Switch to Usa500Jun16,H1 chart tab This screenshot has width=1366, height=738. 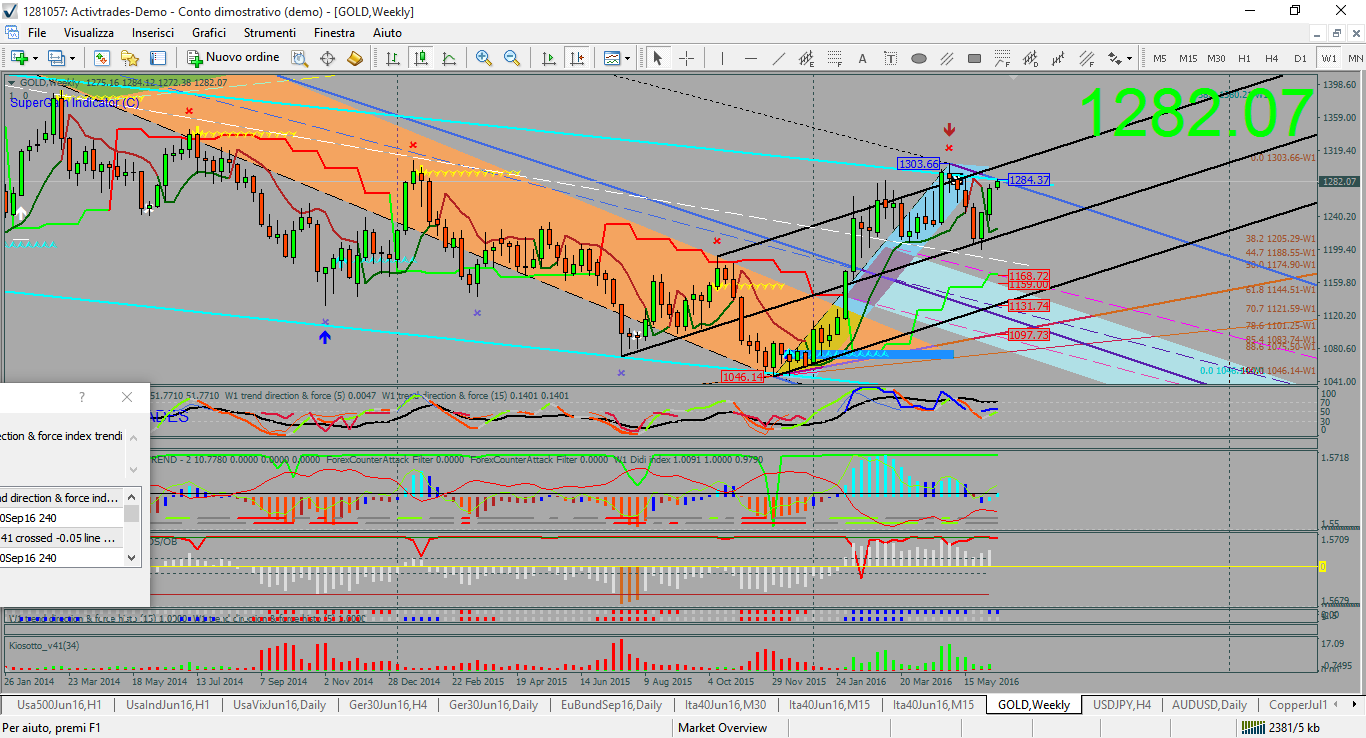click(59, 705)
